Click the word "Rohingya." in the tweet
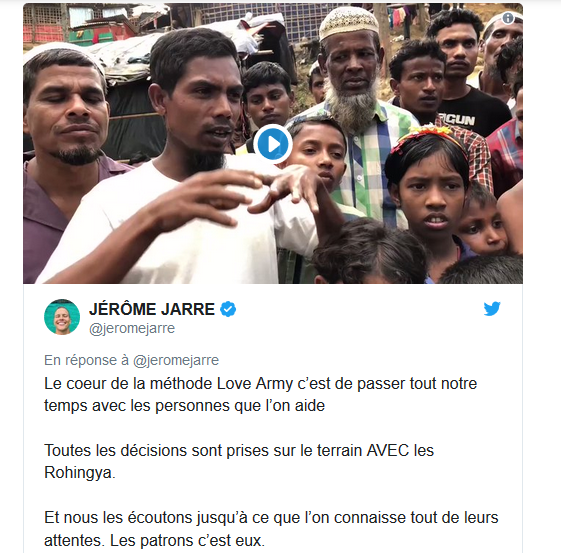 coord(80,473)
